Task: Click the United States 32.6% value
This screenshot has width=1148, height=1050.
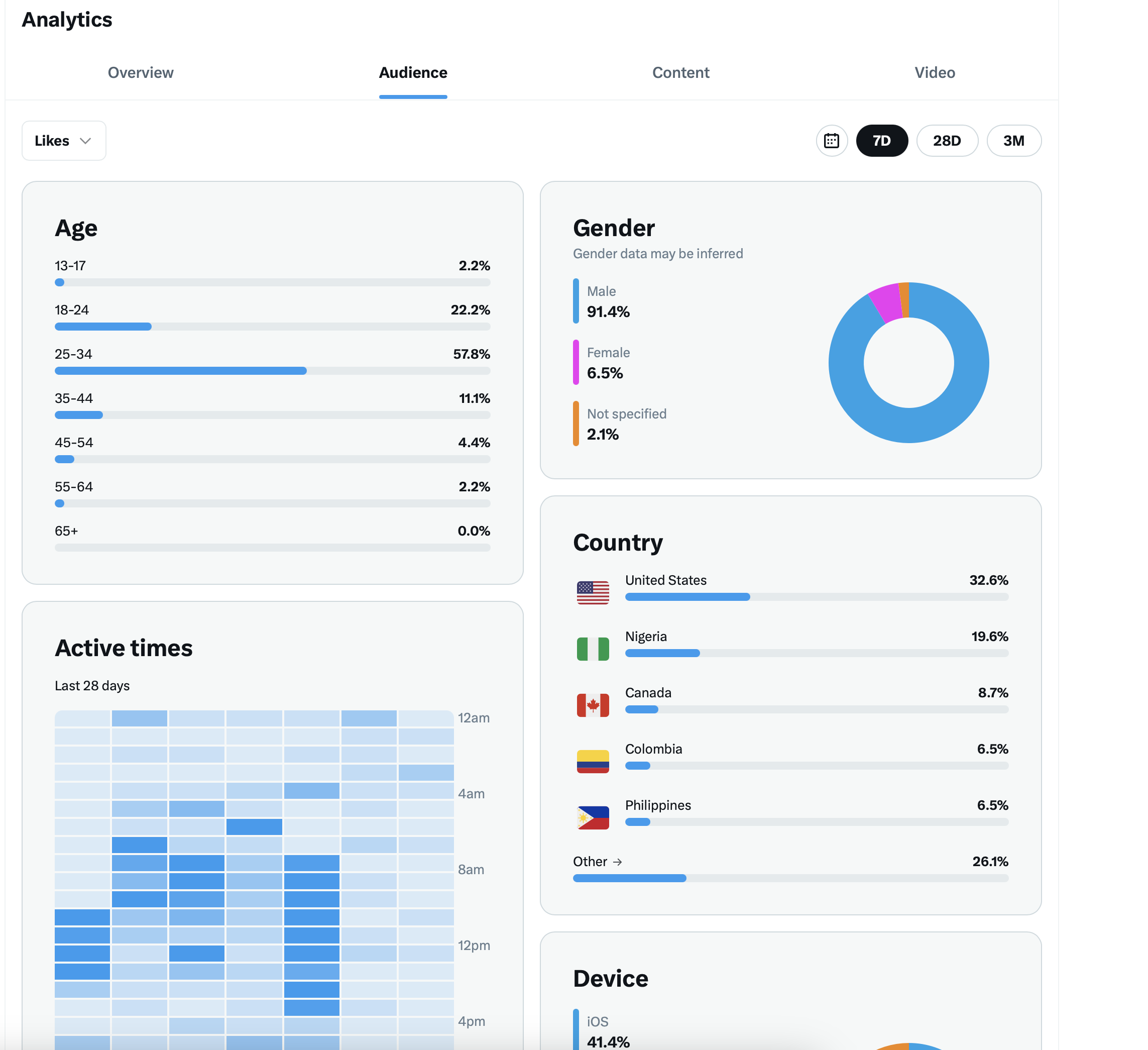Action: point(988,580)
